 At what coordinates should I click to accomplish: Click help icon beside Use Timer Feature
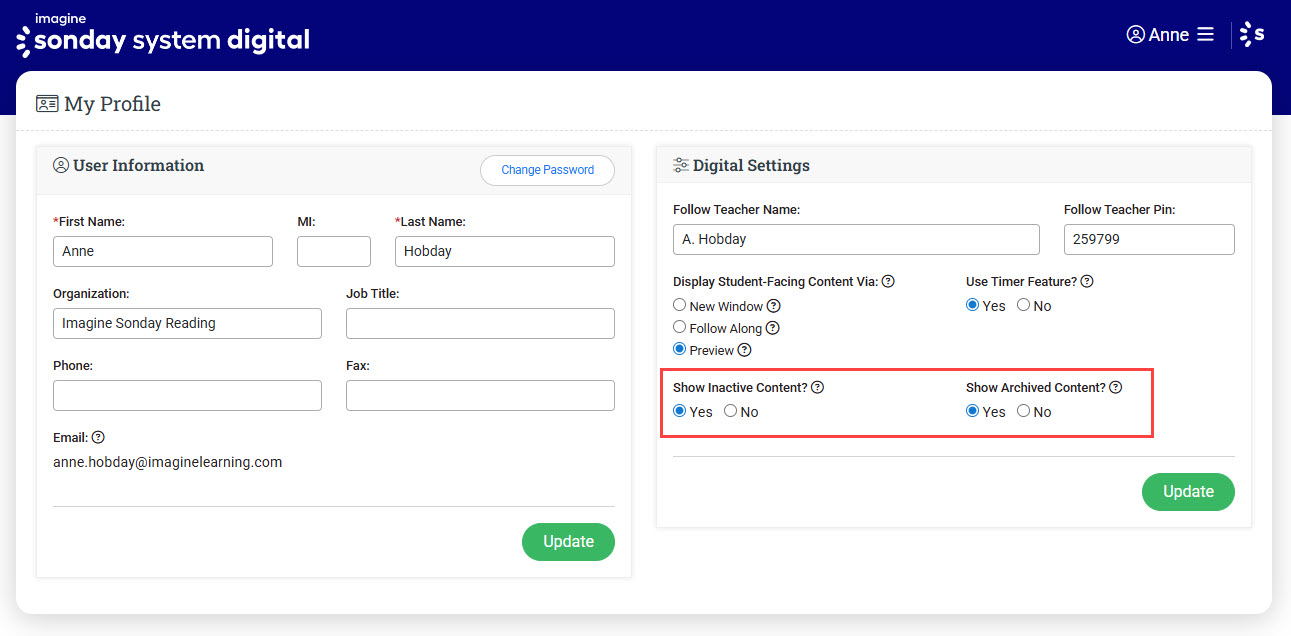click(1087, 282)
